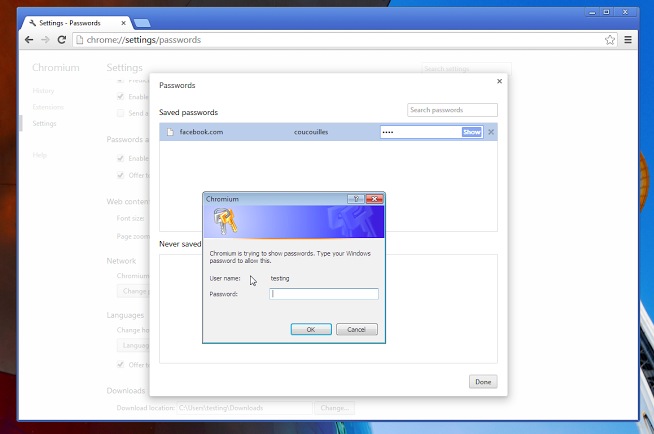This screenshot has width=654, height=434.
Task: Open History in the left sidebar
Action: (42, 91)
